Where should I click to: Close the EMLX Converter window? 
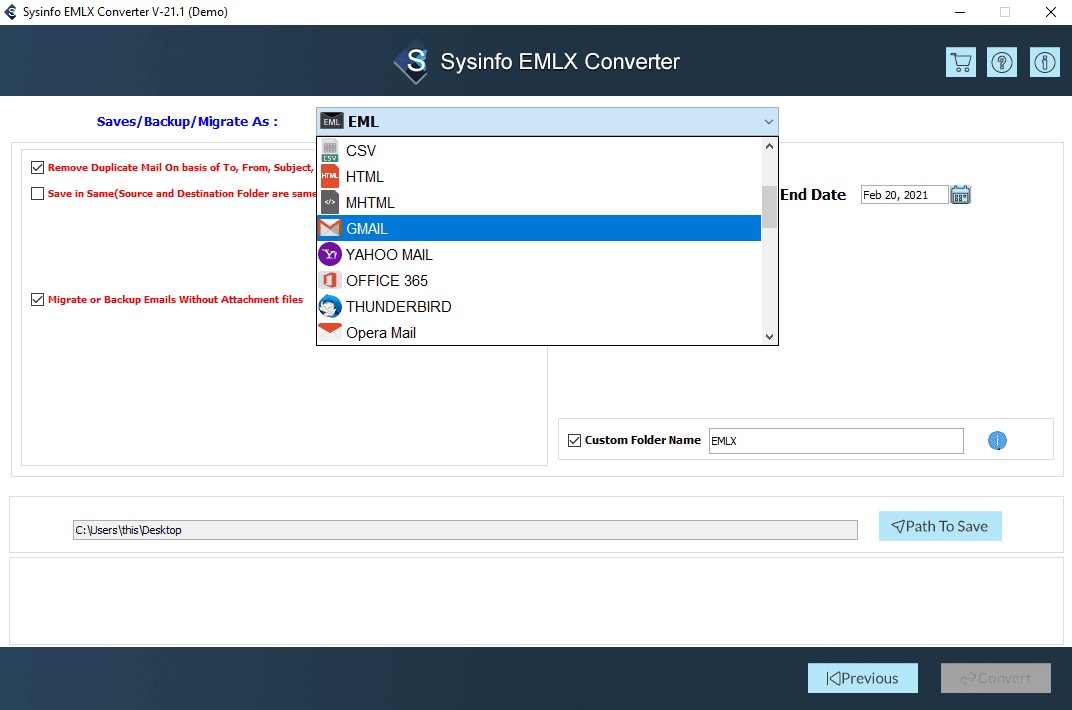[1051, 12]
